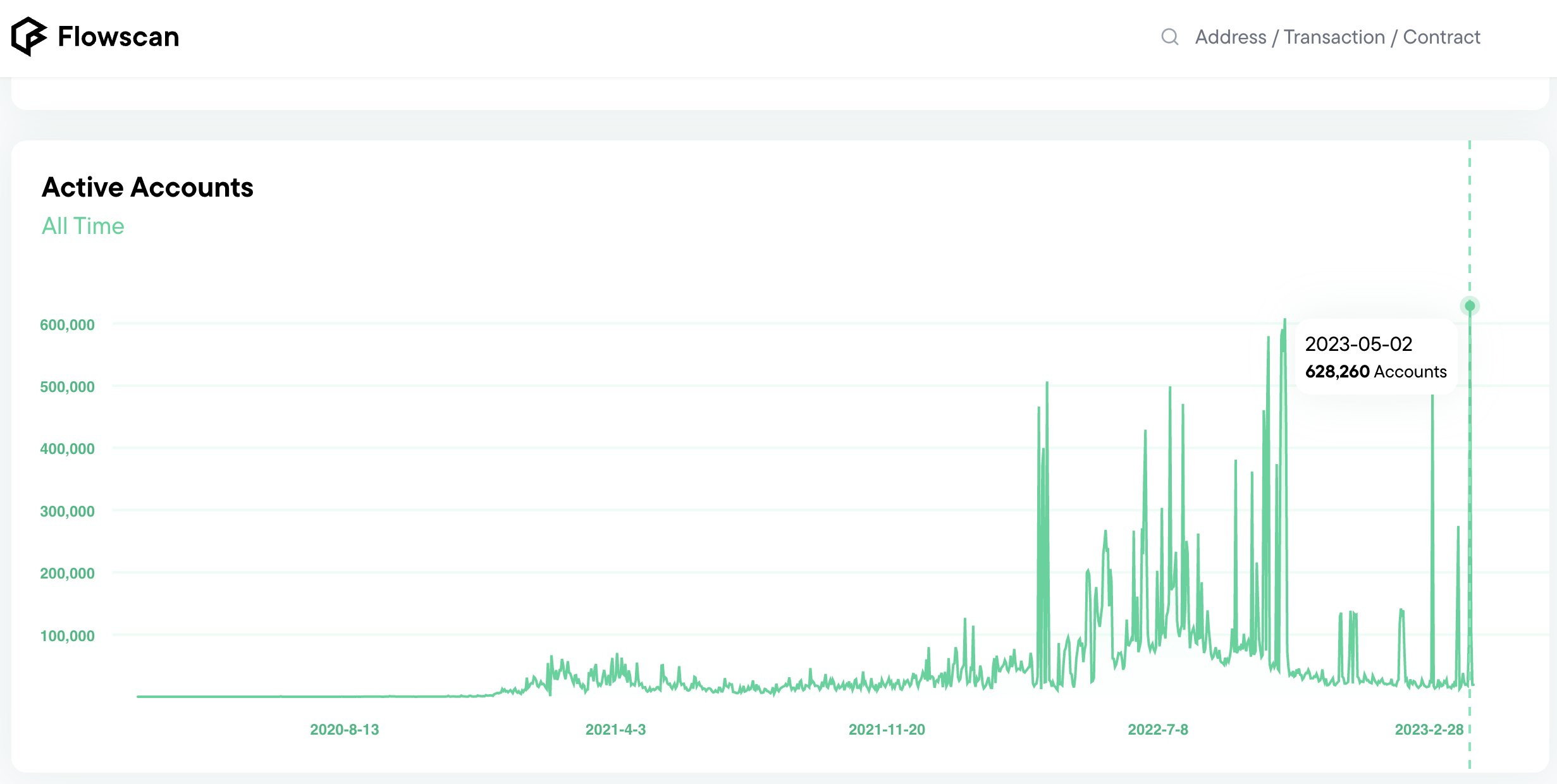Click the 500,000 y-axis label

point(67,386)
